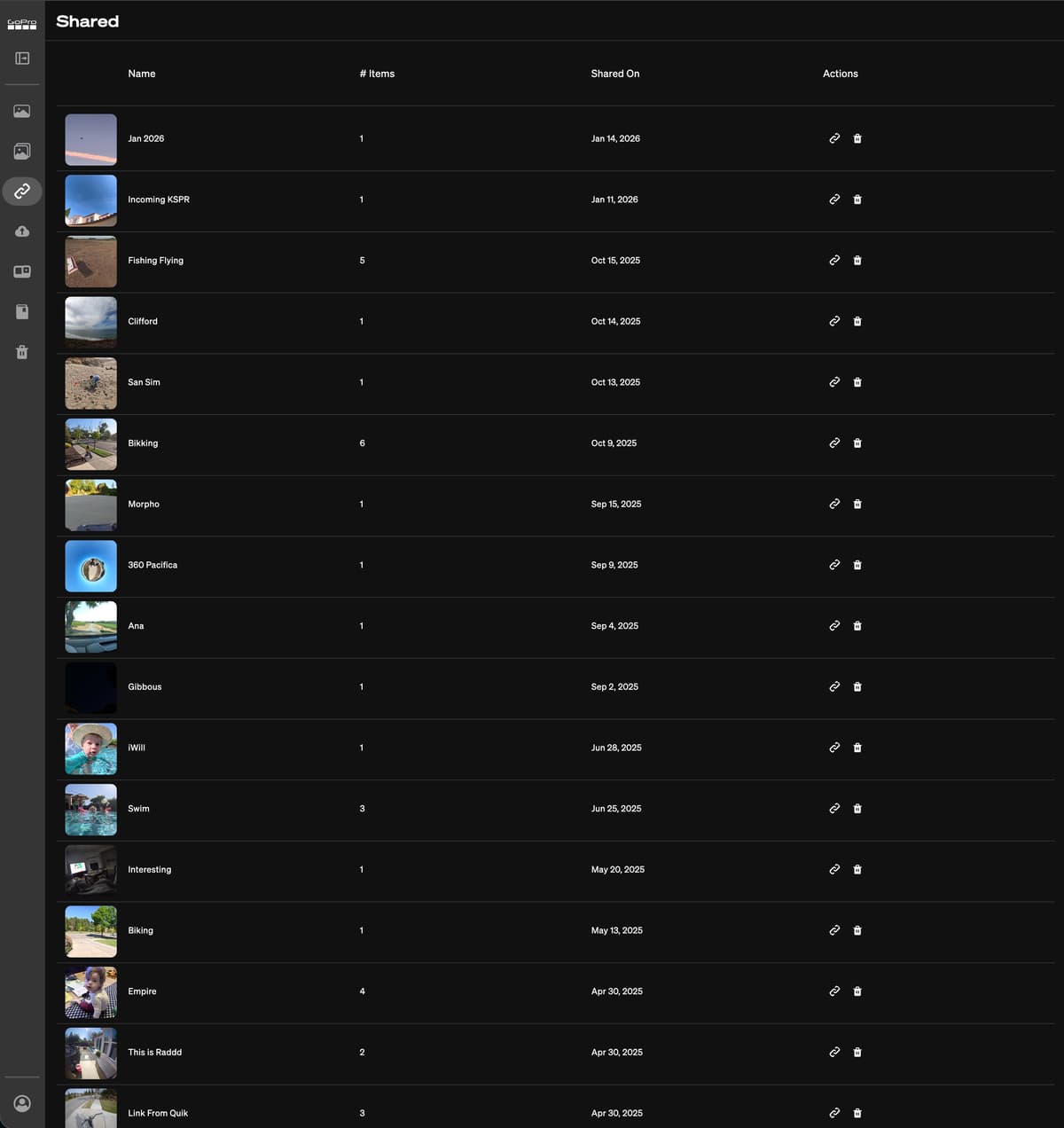
Task: Open the Incoming KSPR collection name
Action: [x=159, y=200]
